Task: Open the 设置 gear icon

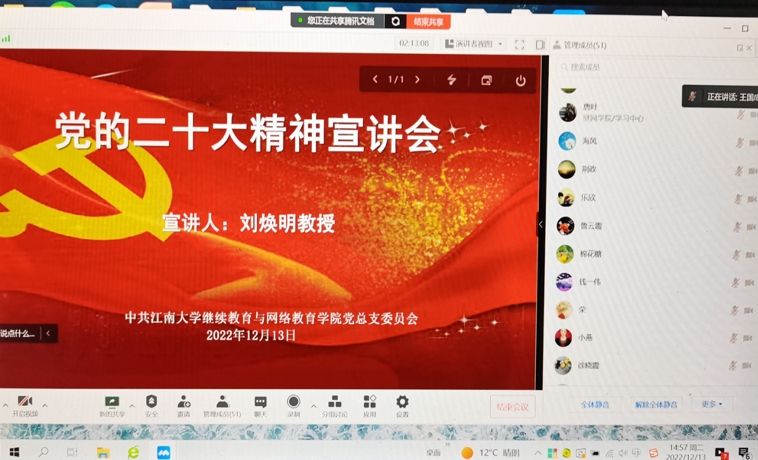Action: (402, 404)
